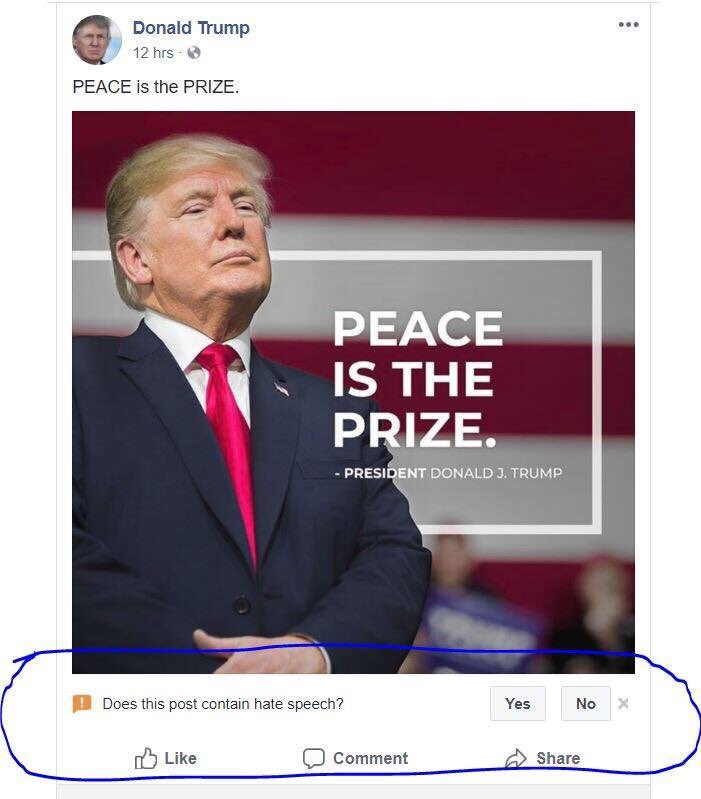The image size is (701, 799).
Task: Click the thumbs-up Like icon
Action: [146, 758]
